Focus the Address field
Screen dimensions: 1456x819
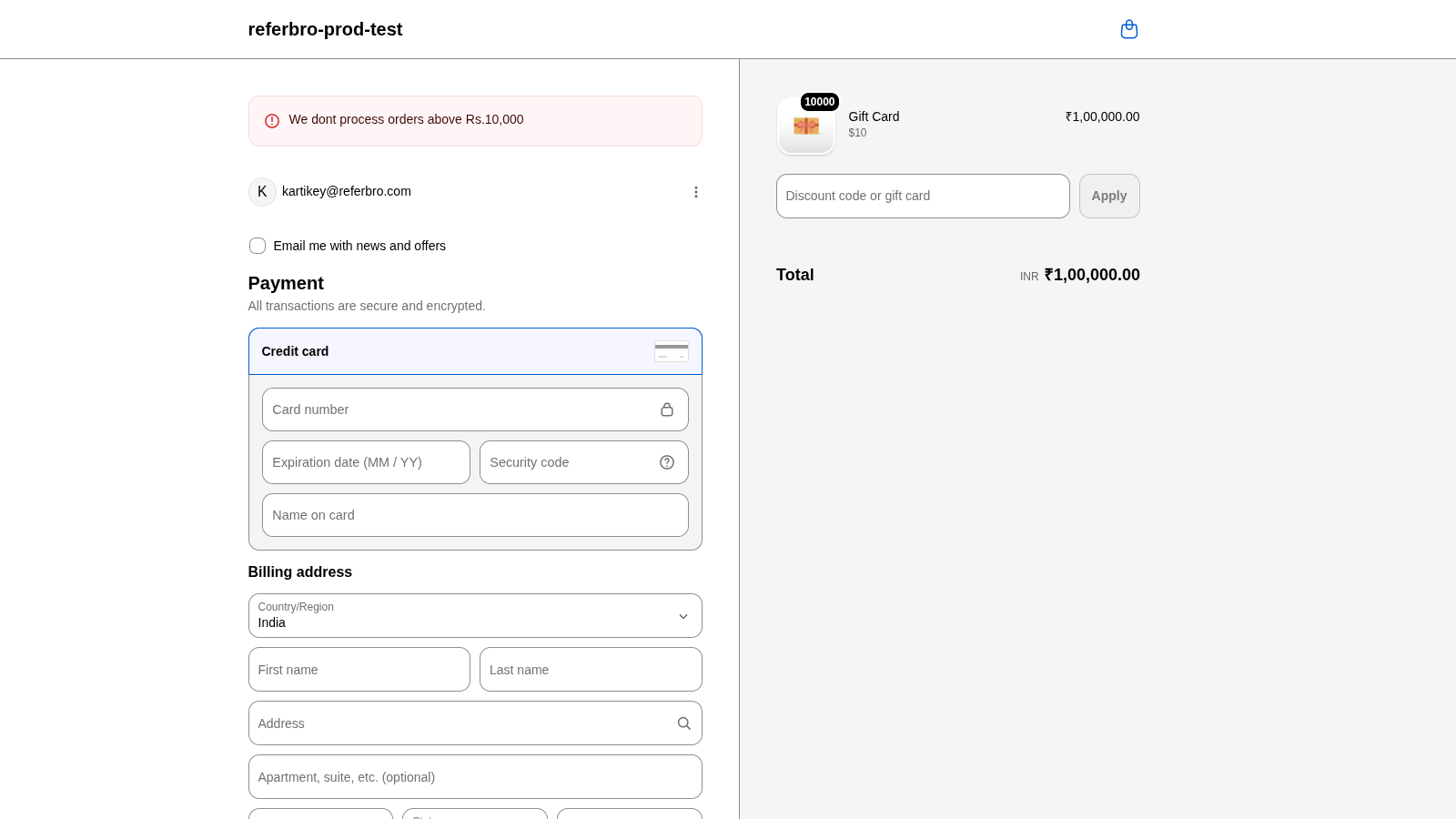tap(475, 723)
